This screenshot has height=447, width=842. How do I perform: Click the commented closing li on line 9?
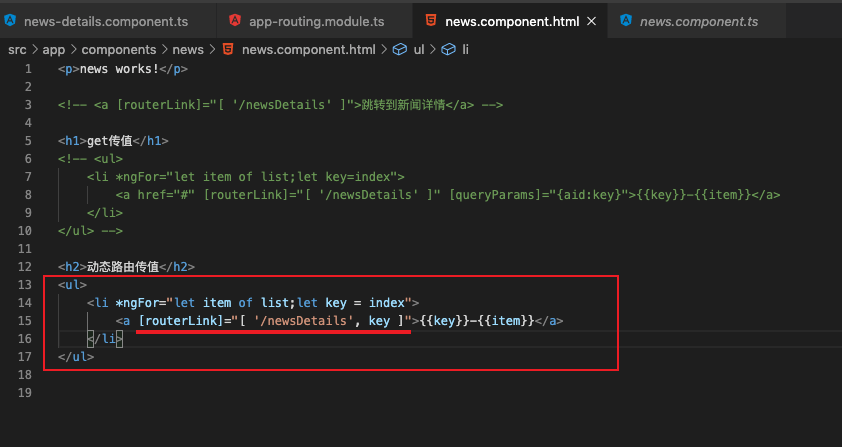105,213
